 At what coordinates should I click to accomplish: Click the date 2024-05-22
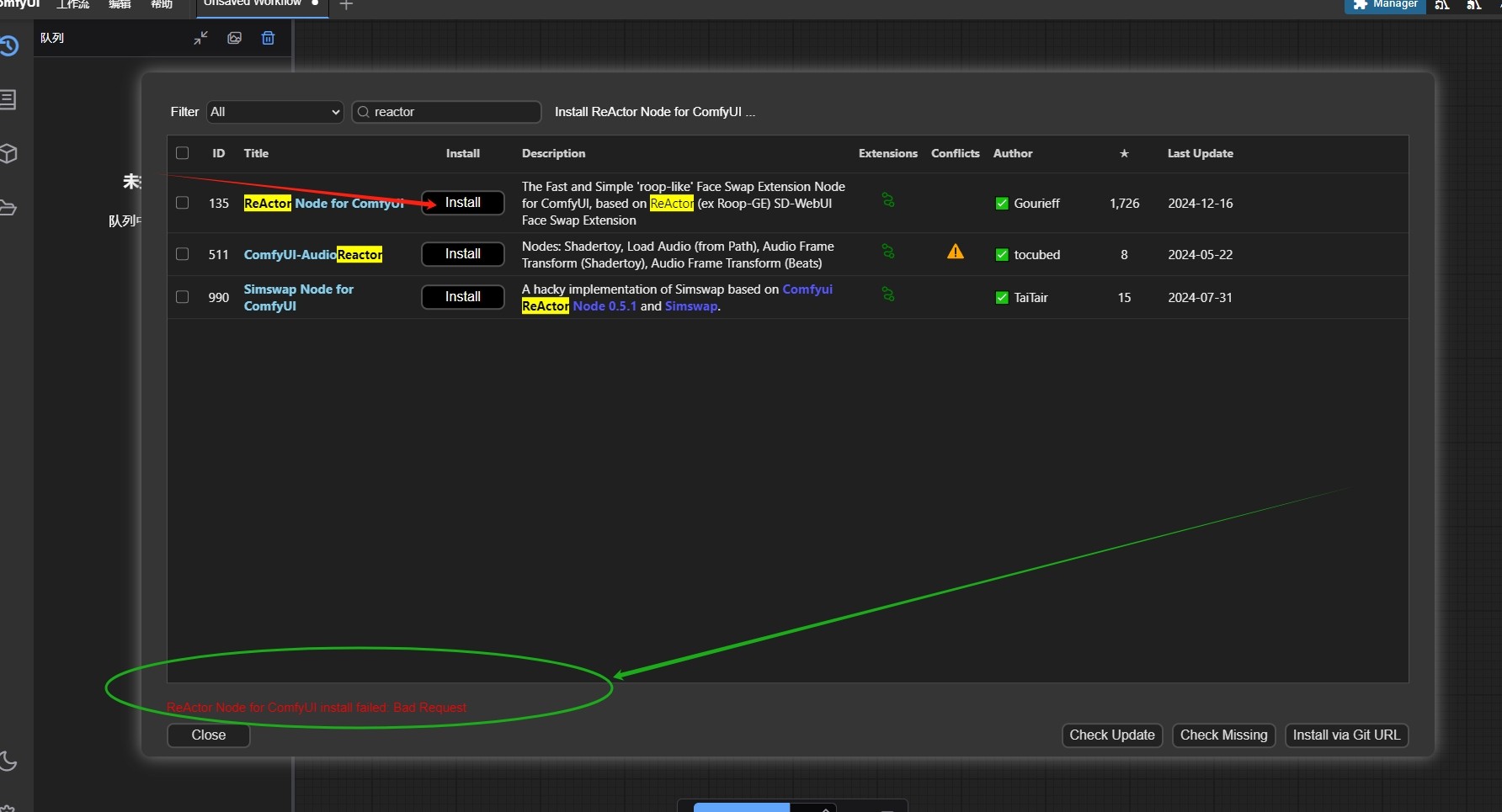[1201, 255]
